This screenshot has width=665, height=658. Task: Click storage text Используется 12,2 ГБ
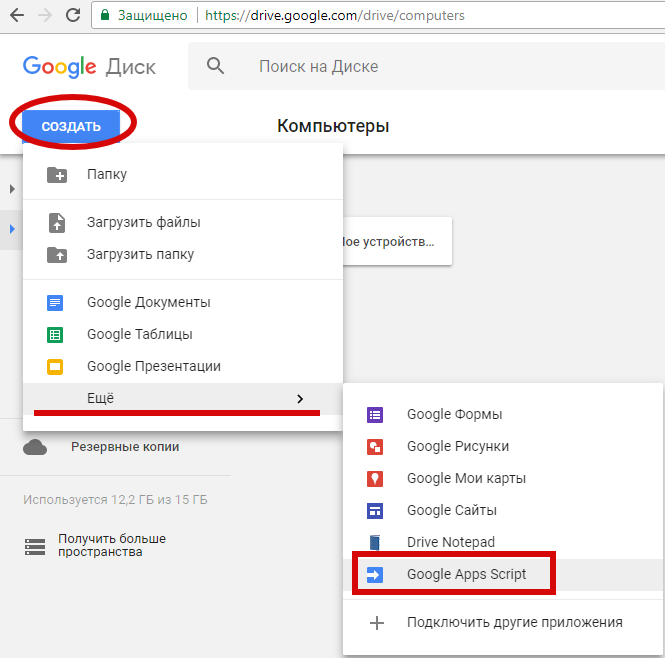(115, 500)
